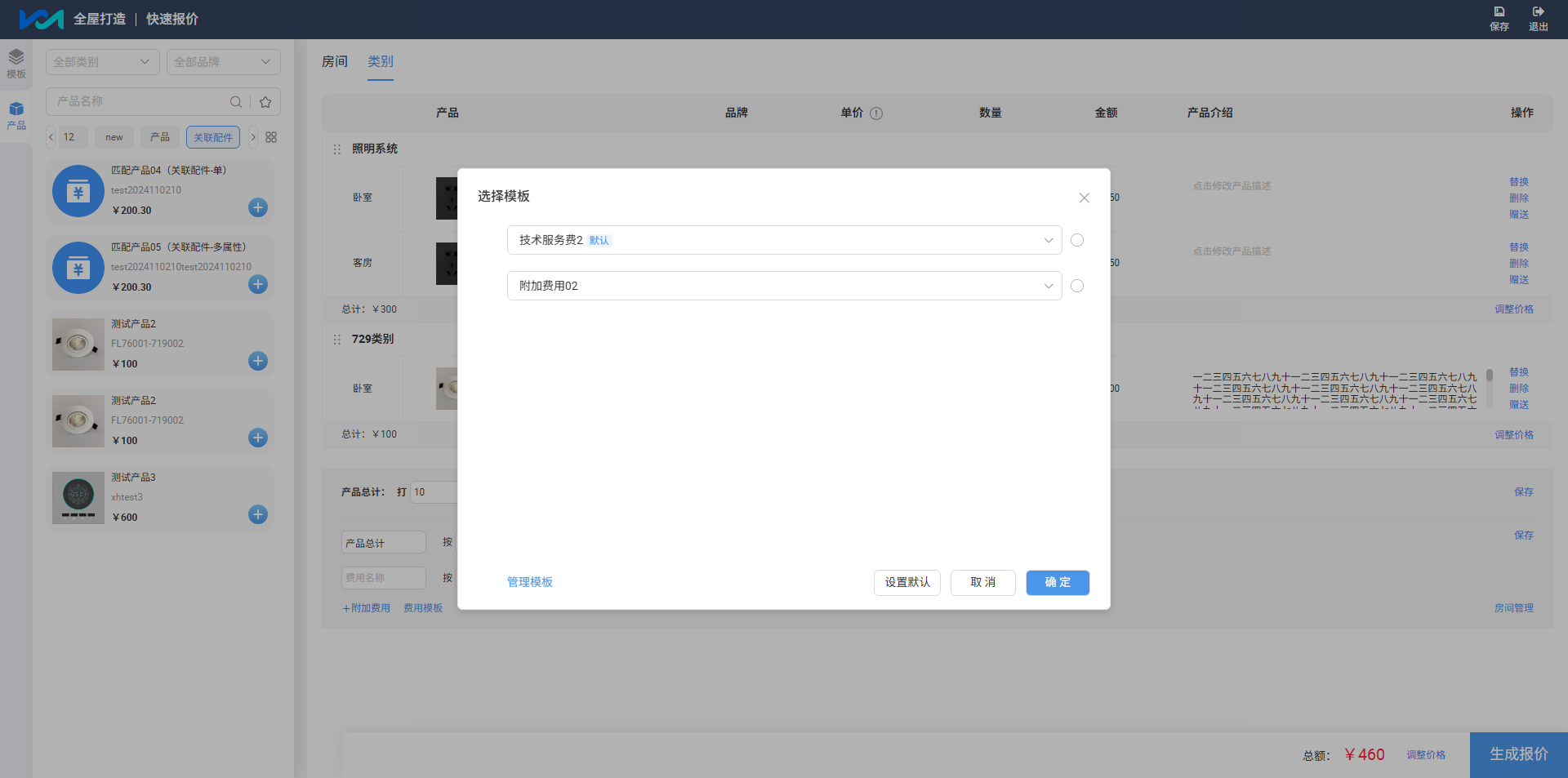Click the right arrow of tag list
This screenshot has width=1568, height=778.
click(x=253, y=137)
